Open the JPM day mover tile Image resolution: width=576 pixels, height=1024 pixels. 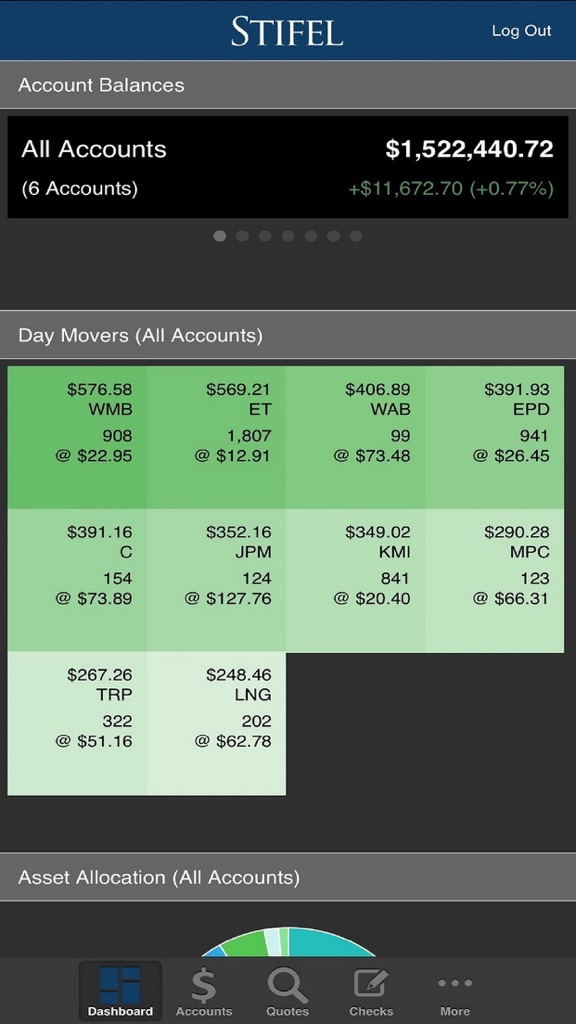pyautogui.click(x=216, y=581)
